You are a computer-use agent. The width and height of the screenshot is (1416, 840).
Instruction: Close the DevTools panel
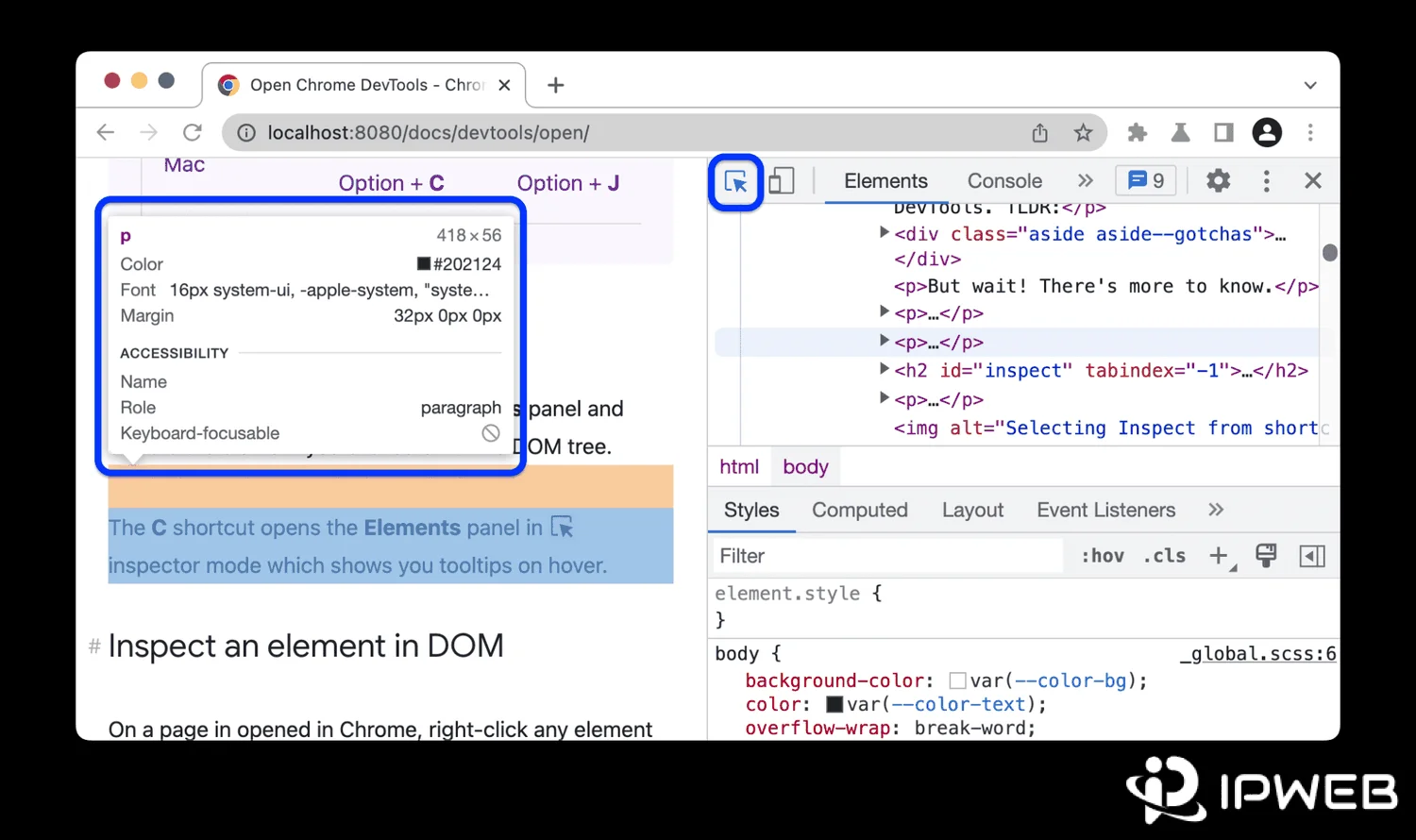click(1312, 180)
